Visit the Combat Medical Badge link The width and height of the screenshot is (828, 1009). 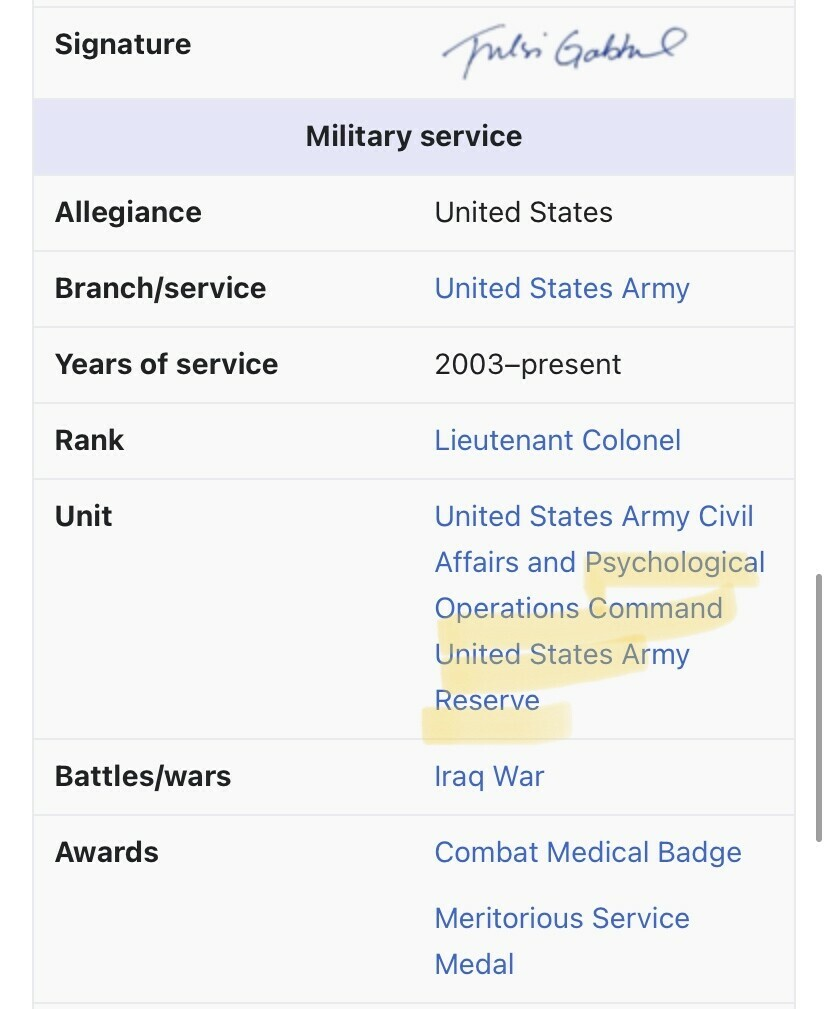588,853
